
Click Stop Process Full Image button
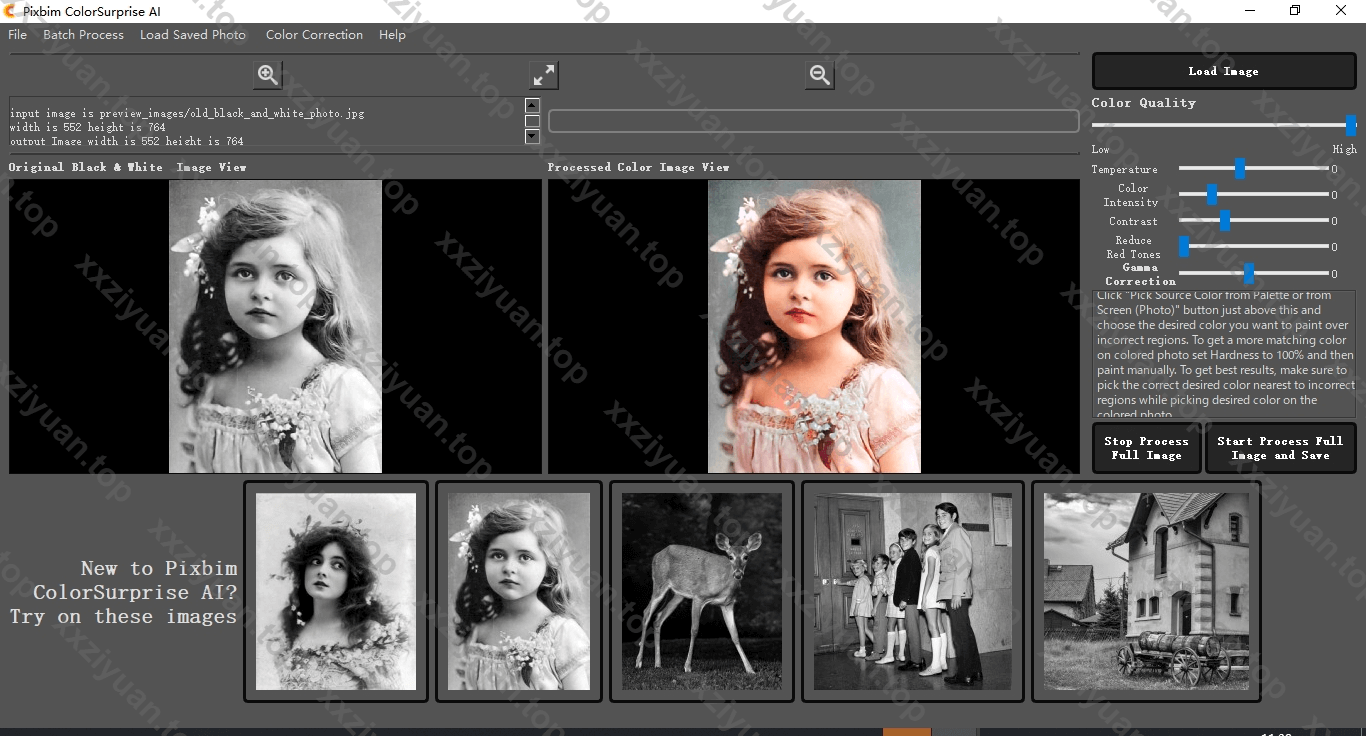1146,448
